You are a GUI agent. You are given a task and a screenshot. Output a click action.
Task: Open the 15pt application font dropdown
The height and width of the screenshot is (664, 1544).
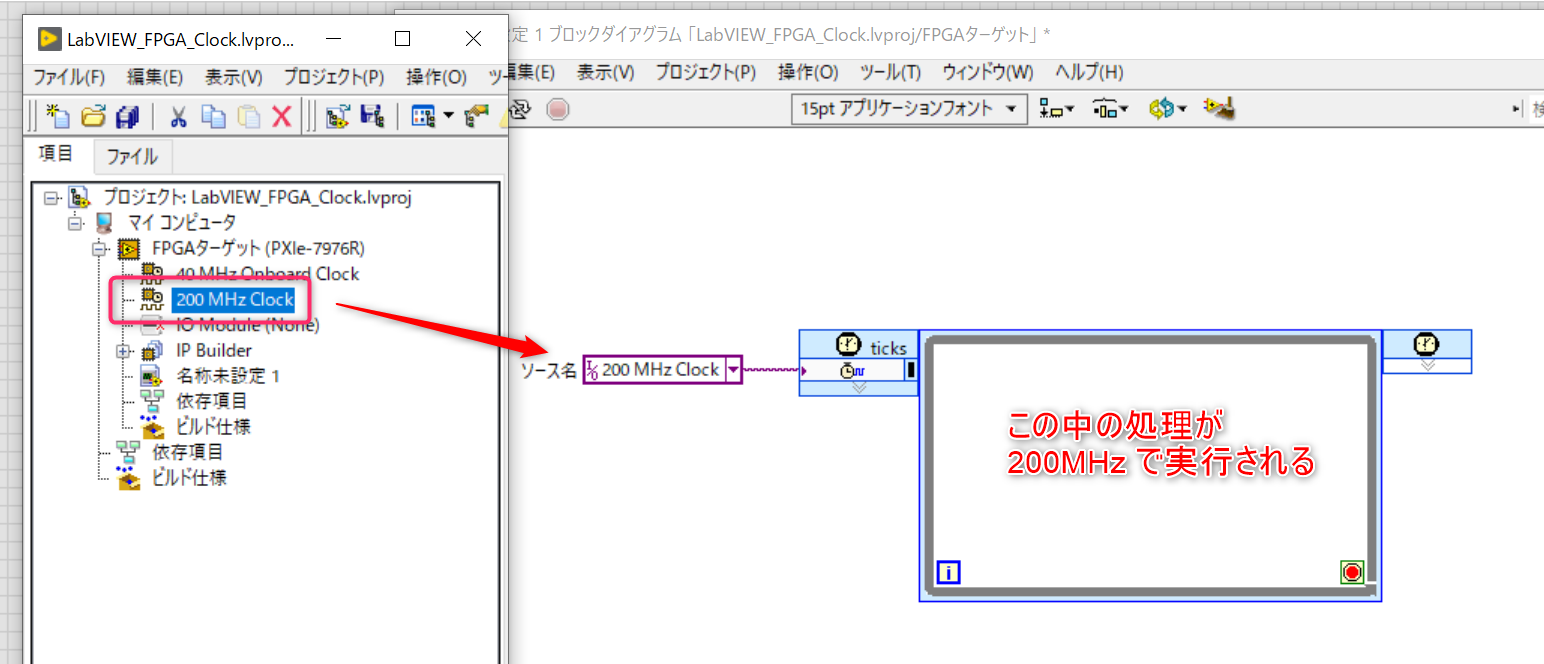point(909,109)
